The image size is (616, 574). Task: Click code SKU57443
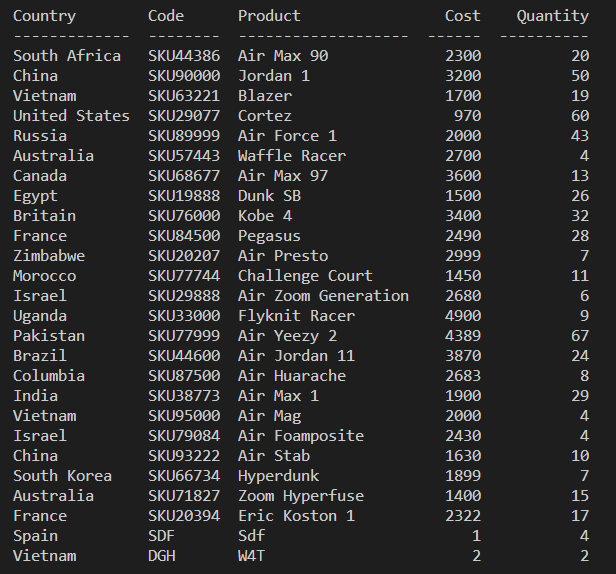184,156
